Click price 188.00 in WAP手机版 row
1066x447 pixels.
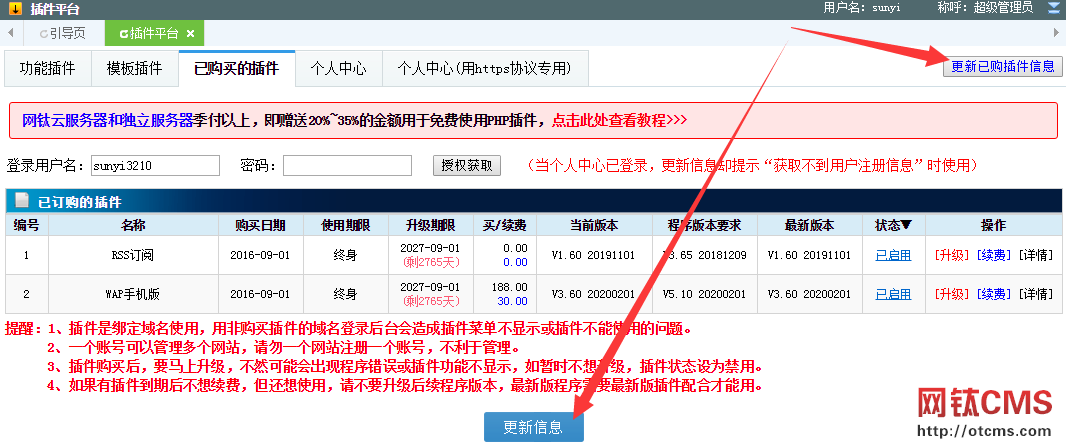510,287
